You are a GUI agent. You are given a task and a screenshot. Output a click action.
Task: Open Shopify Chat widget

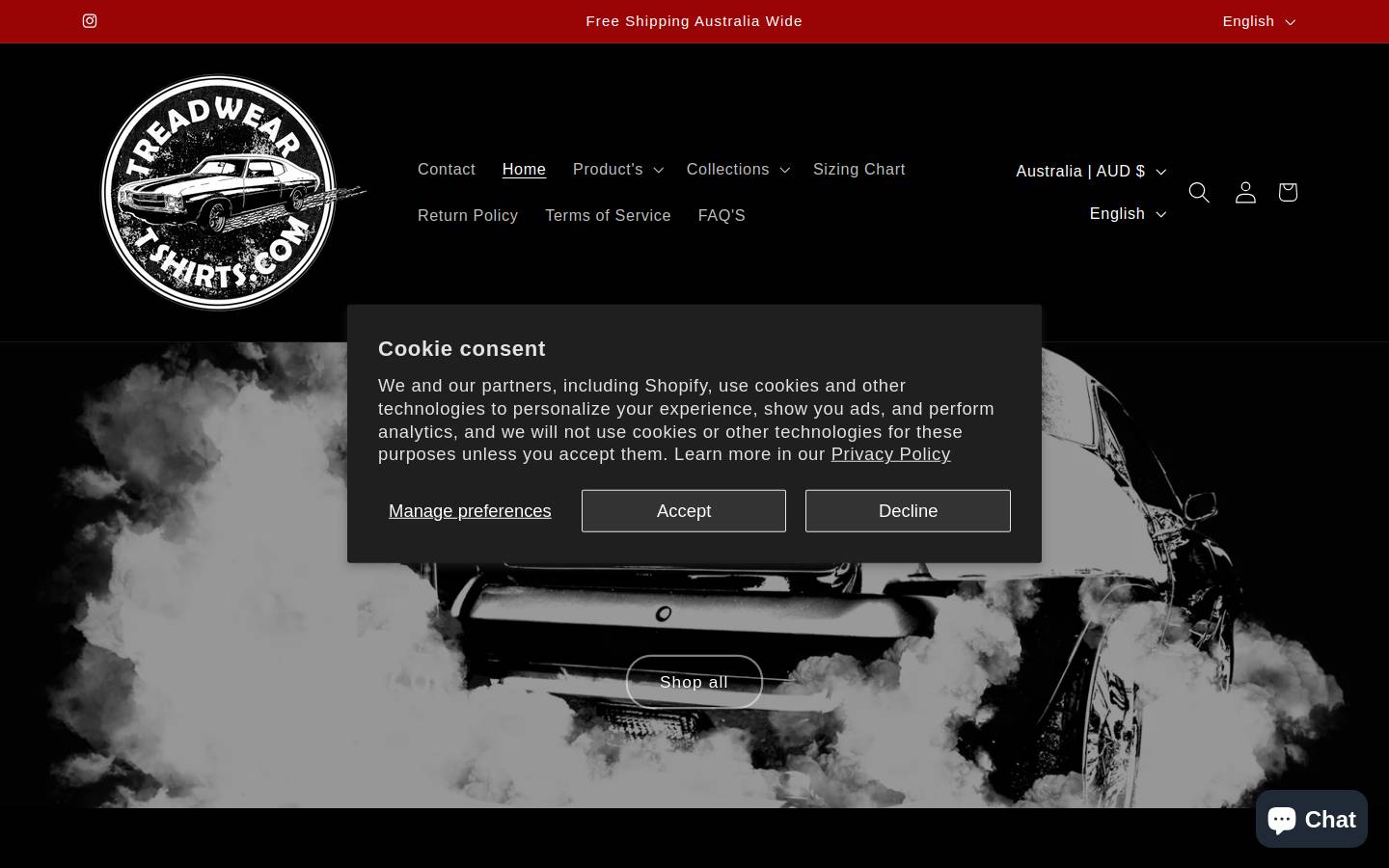pyautogui.click(x=1312, y=819)
